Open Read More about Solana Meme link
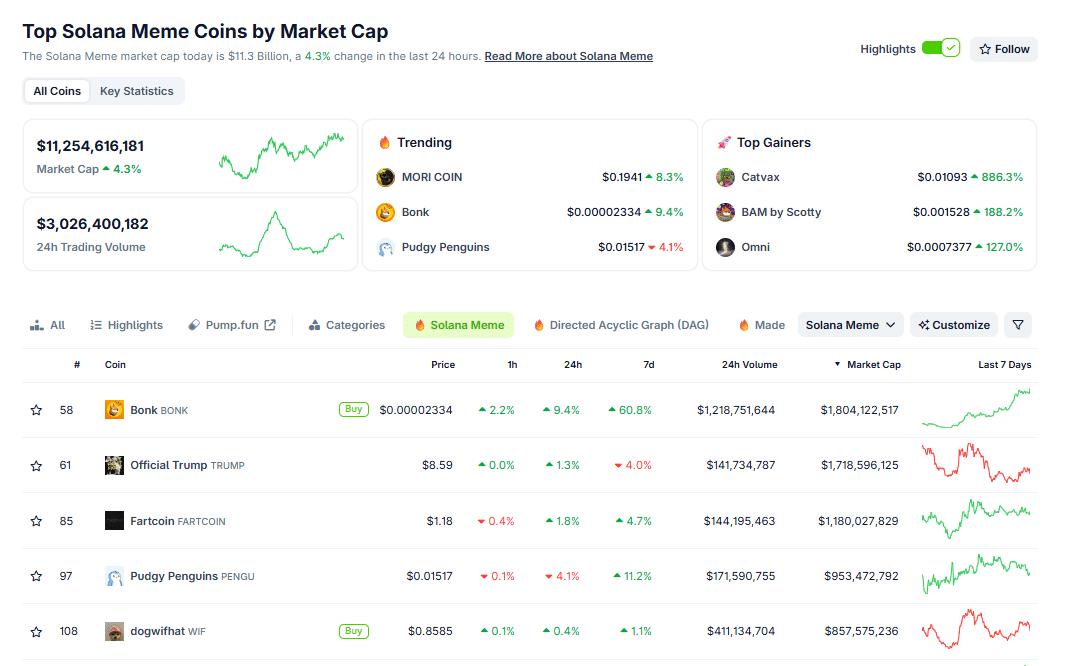Viewport: 1066px width, 666px height. 568,56
